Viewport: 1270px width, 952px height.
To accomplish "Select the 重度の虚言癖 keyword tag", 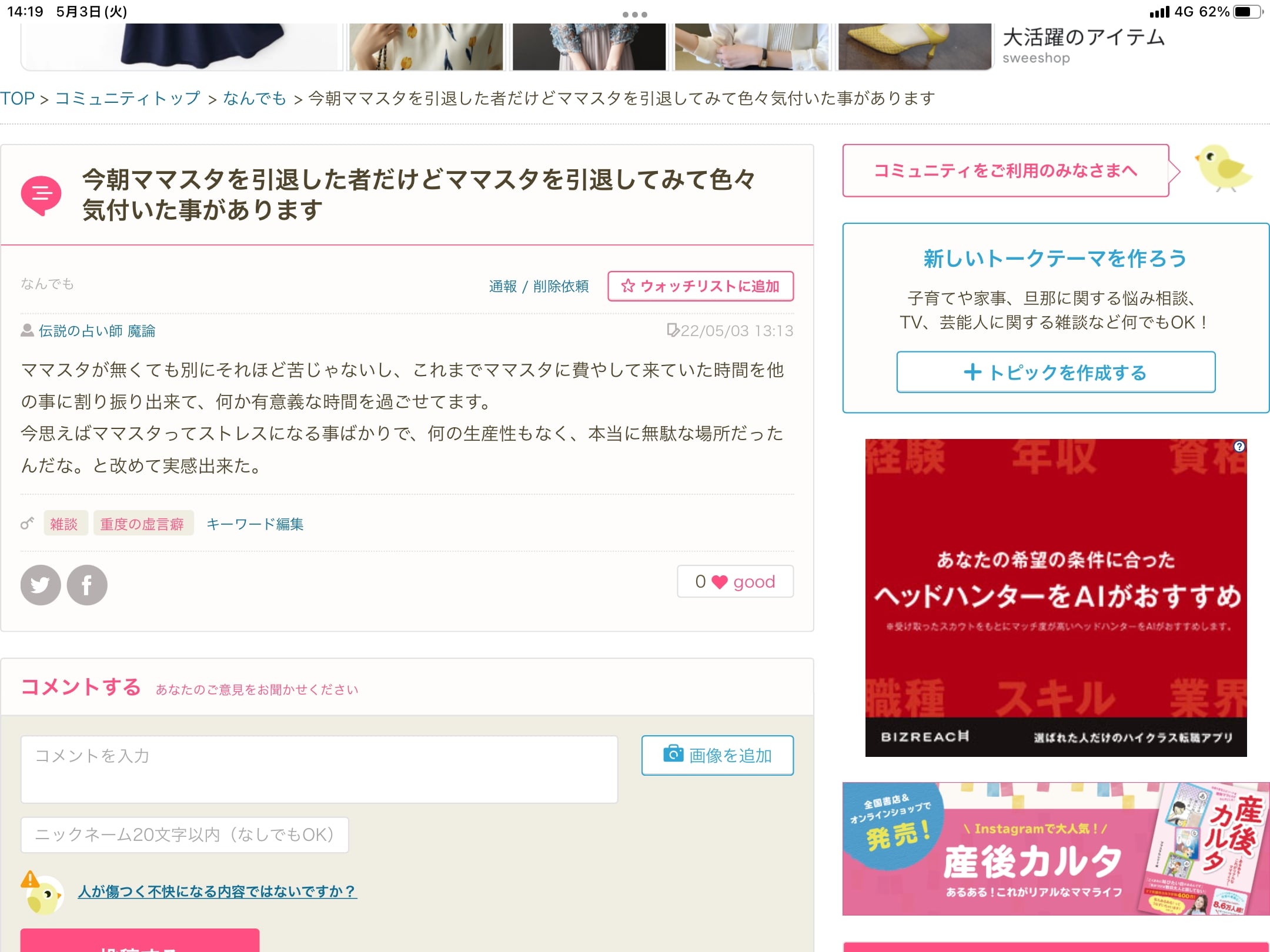I will pos(142,524).
